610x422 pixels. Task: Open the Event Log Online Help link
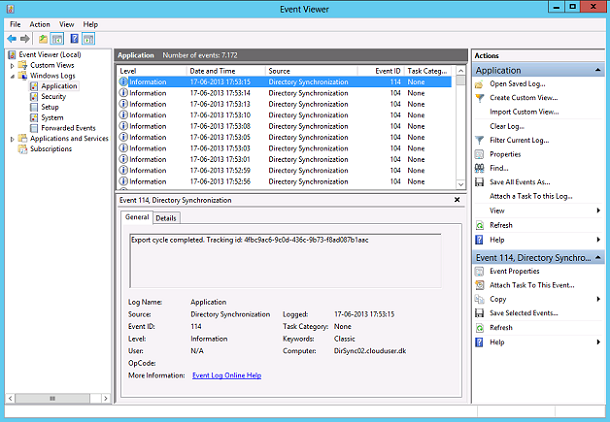(x=227, y=376)
